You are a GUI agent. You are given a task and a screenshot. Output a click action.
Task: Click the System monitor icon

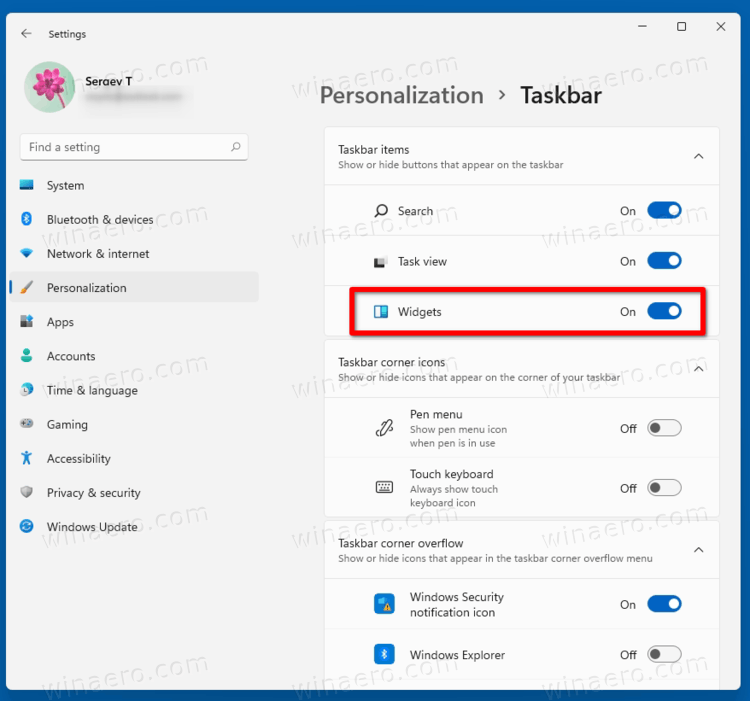(x=27, y=185)
